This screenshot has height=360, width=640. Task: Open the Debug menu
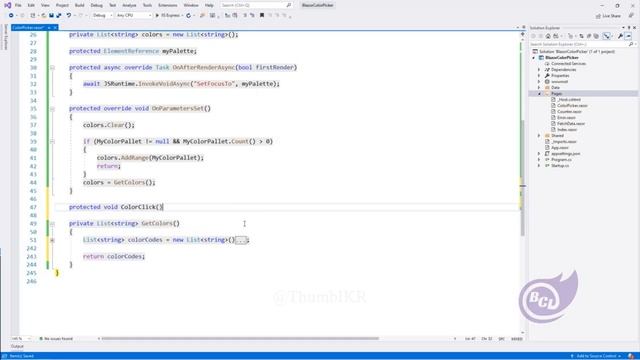[96, 5]
